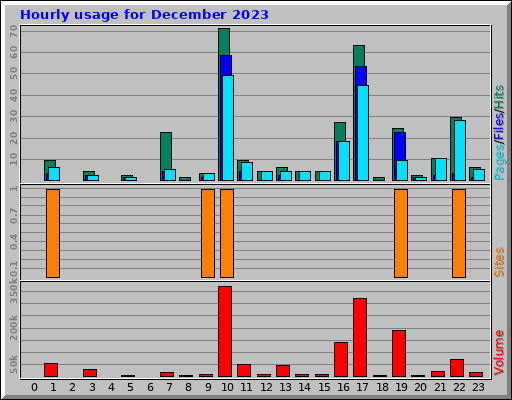
Task: Click the green "Hits" legend label
Action: tap(499, 97)
